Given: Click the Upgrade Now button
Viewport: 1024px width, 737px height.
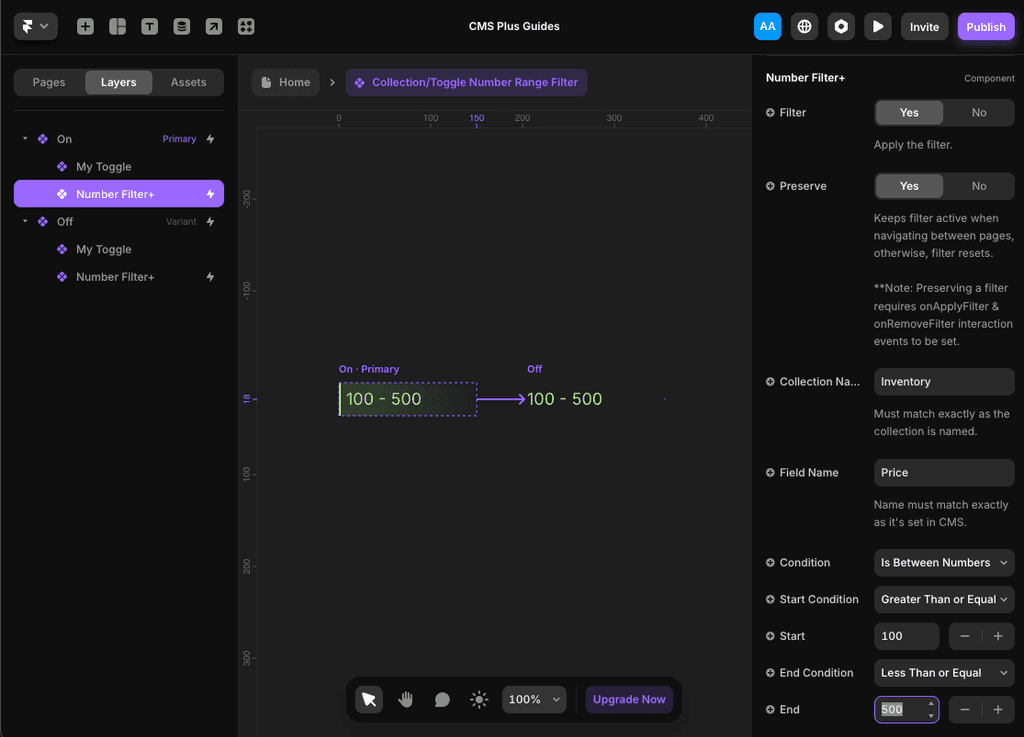Looking at the screenshot, I should [x=629, y=699].
